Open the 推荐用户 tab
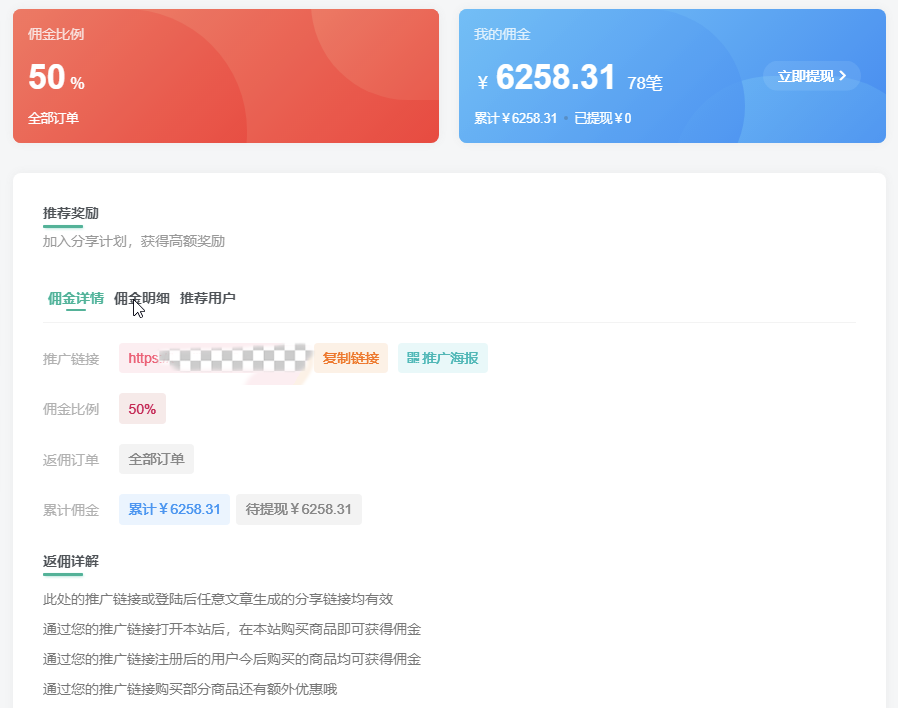Screen dimensions: 898x708 pos(207,298)
